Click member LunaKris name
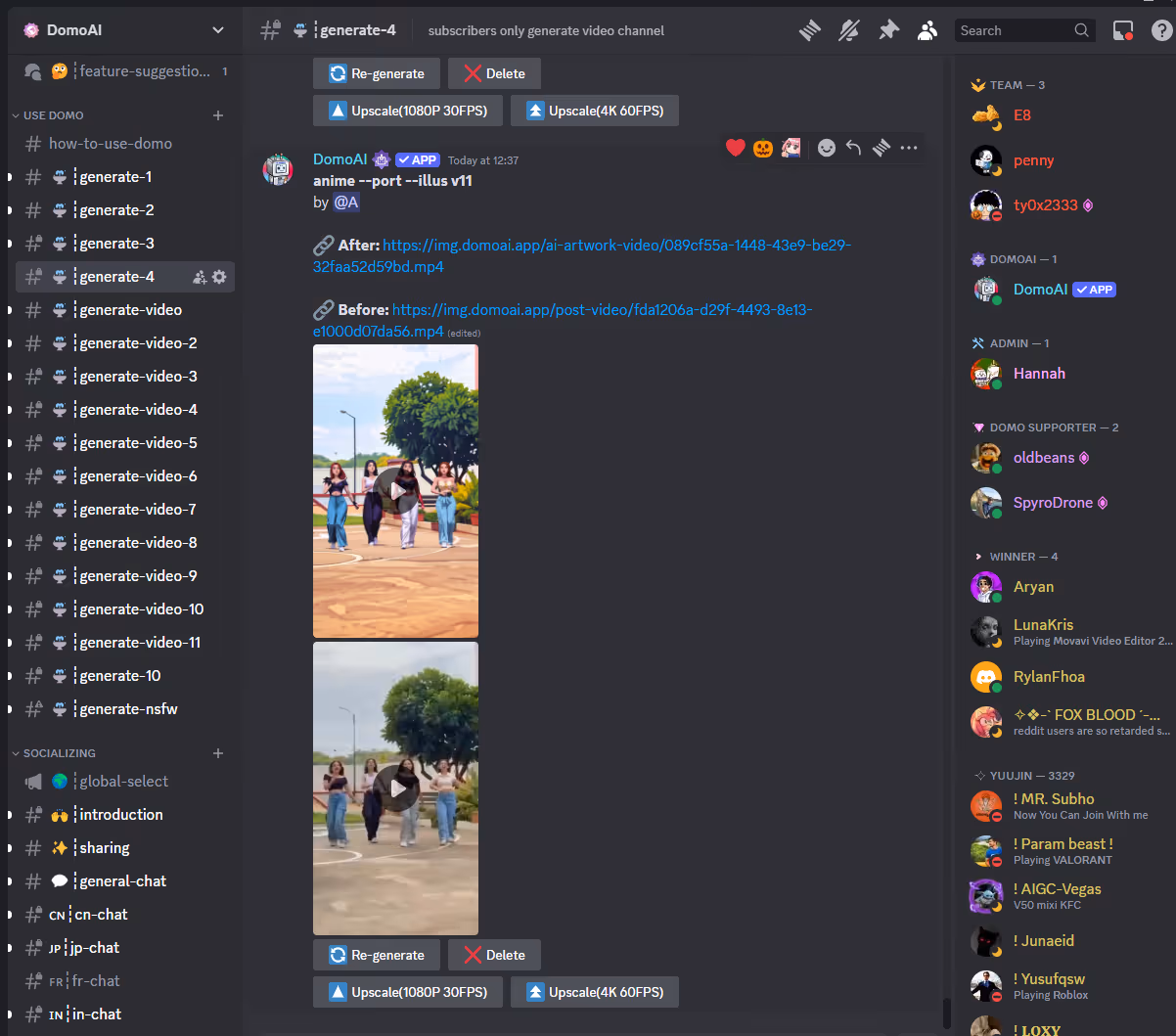Image resolution: width=1176 pixels, height=1036 pixels. (x=1043, y=625)
